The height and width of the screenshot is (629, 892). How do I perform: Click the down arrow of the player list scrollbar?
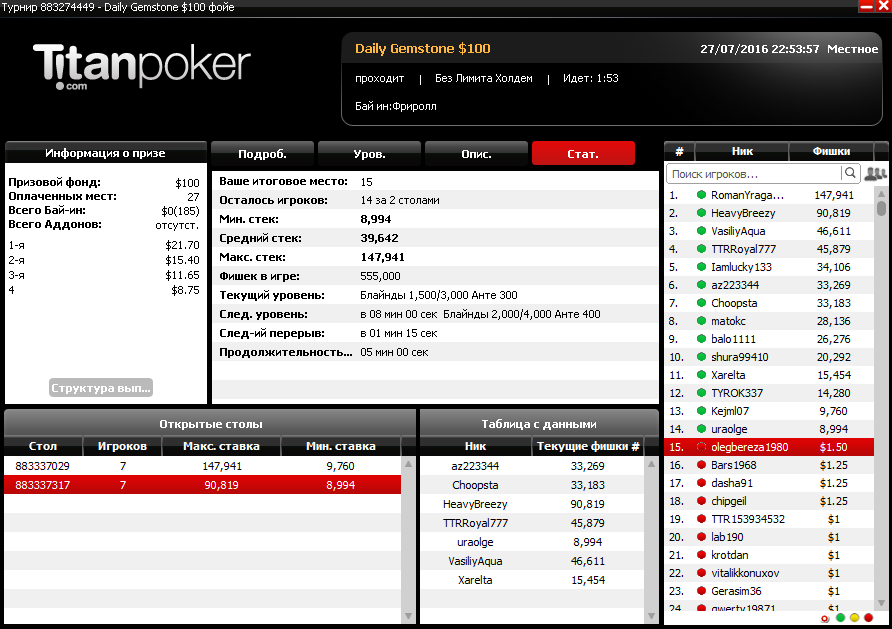click(881, 603)
